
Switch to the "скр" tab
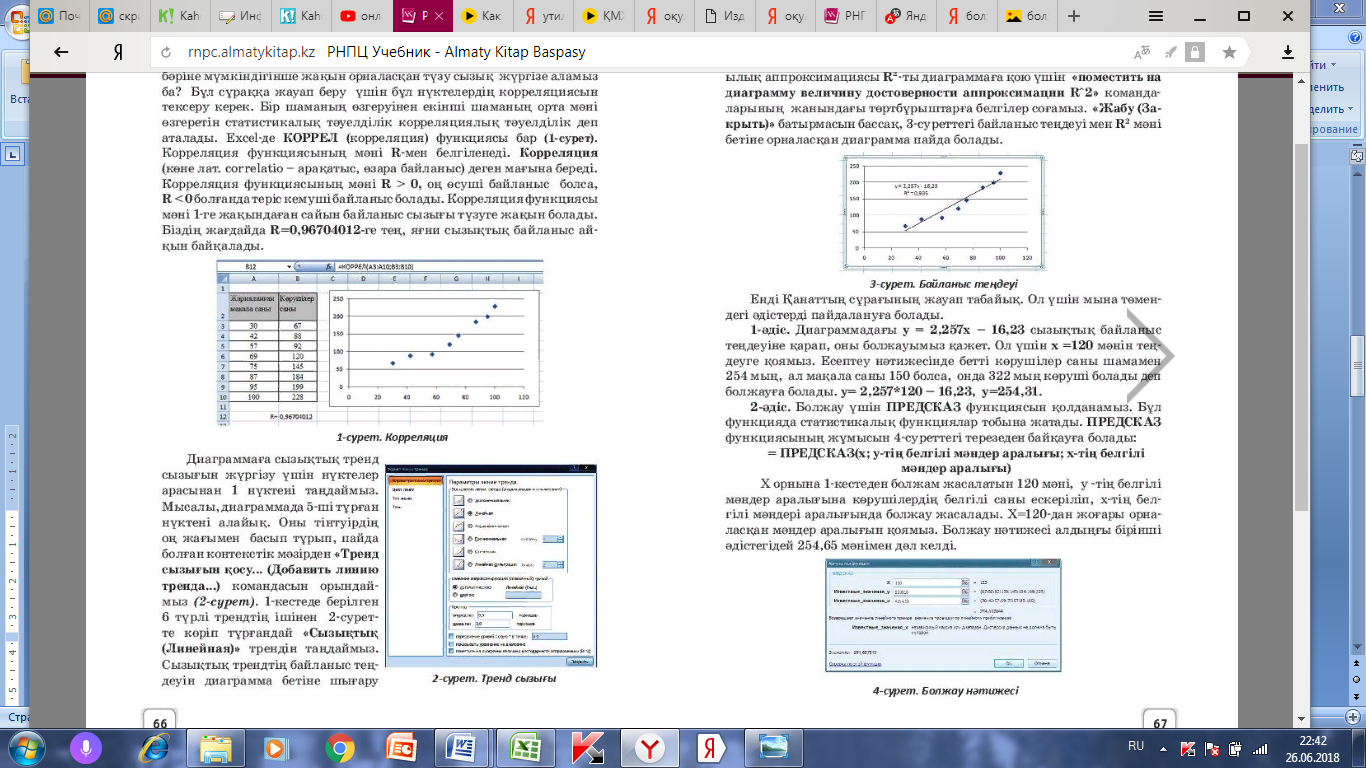[122, 16]
